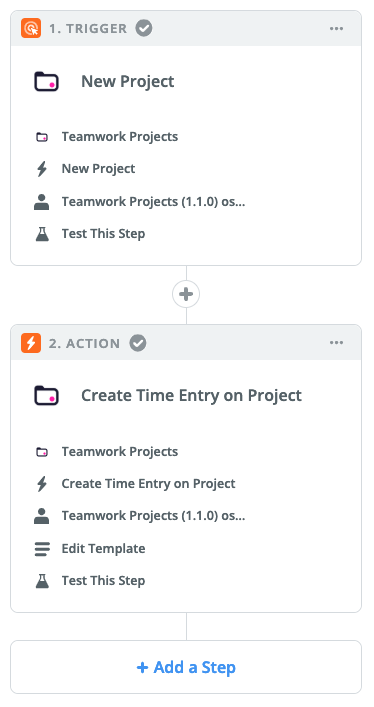Expand the Create Time Entry on Project title
Viewport: 374px width, 707px height.
click(x=191, y=395)
